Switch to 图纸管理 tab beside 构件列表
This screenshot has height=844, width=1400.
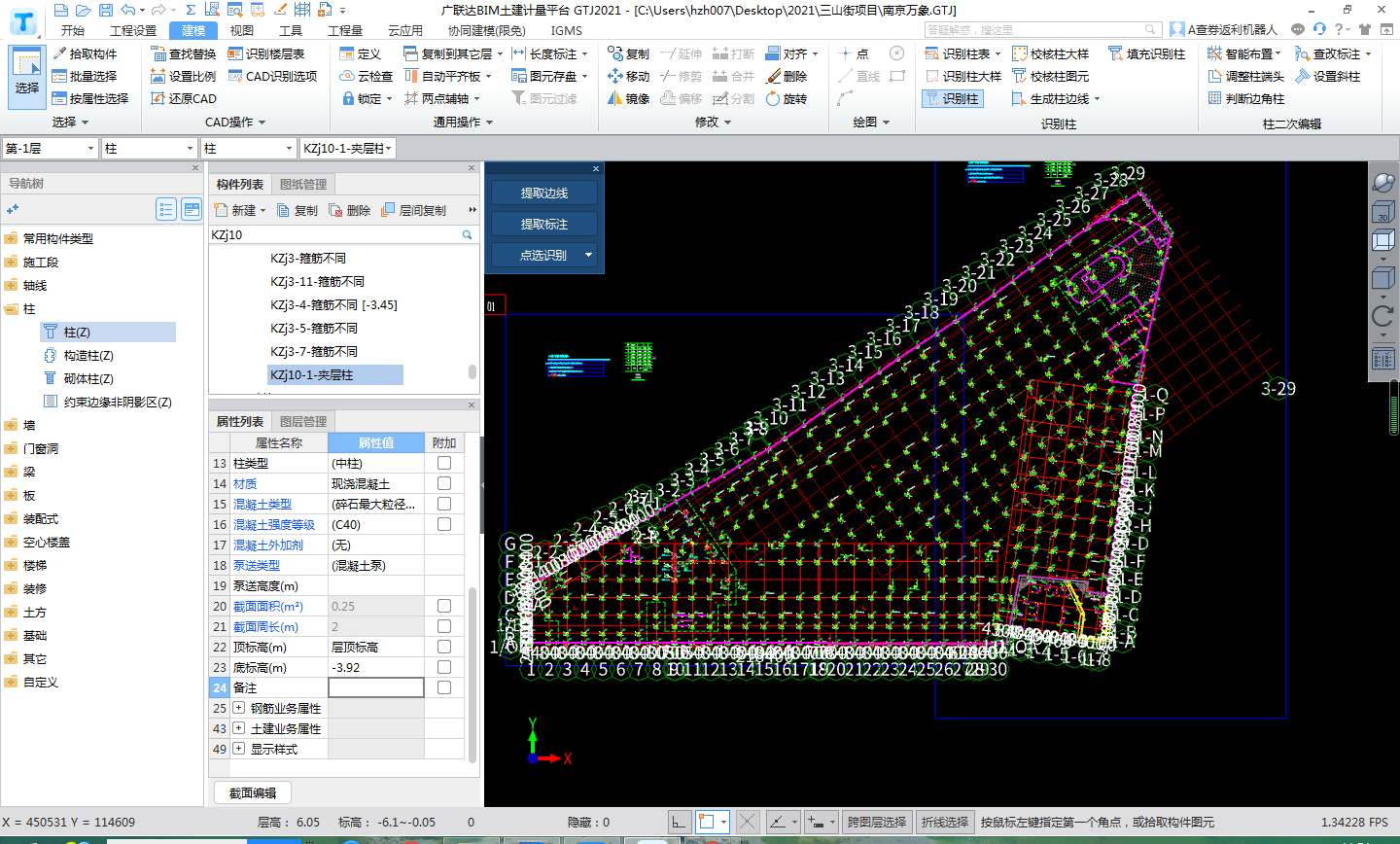click(303, 184)
